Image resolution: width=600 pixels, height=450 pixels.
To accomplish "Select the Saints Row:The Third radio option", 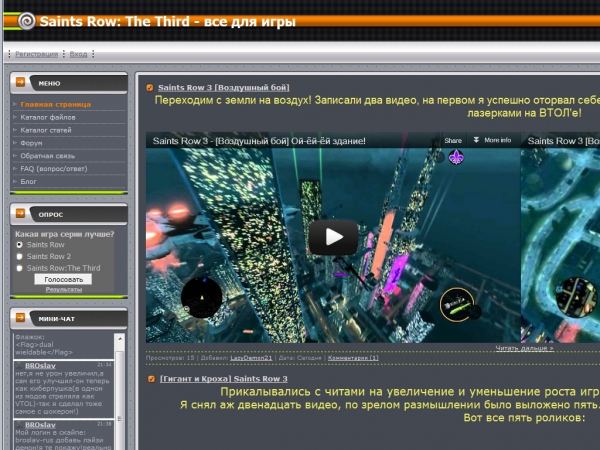I will pos(19,268).
